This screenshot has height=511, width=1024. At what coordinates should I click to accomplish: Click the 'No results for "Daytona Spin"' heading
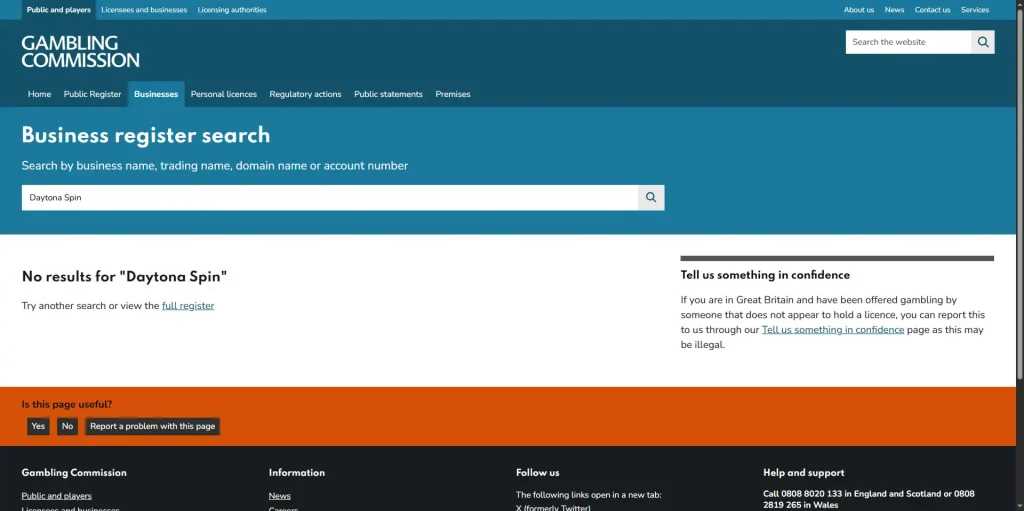point(125,276)
